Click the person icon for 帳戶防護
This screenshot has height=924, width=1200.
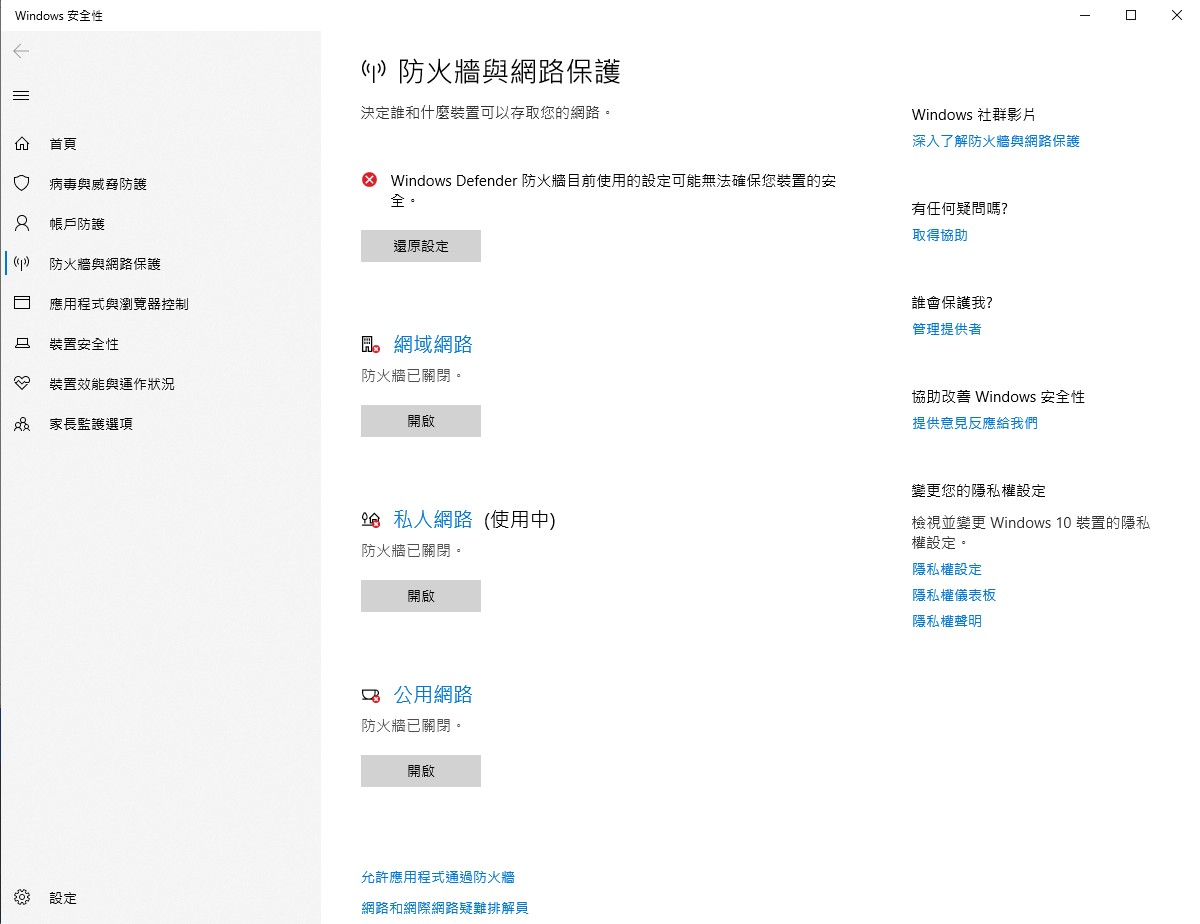coord(22,224)
